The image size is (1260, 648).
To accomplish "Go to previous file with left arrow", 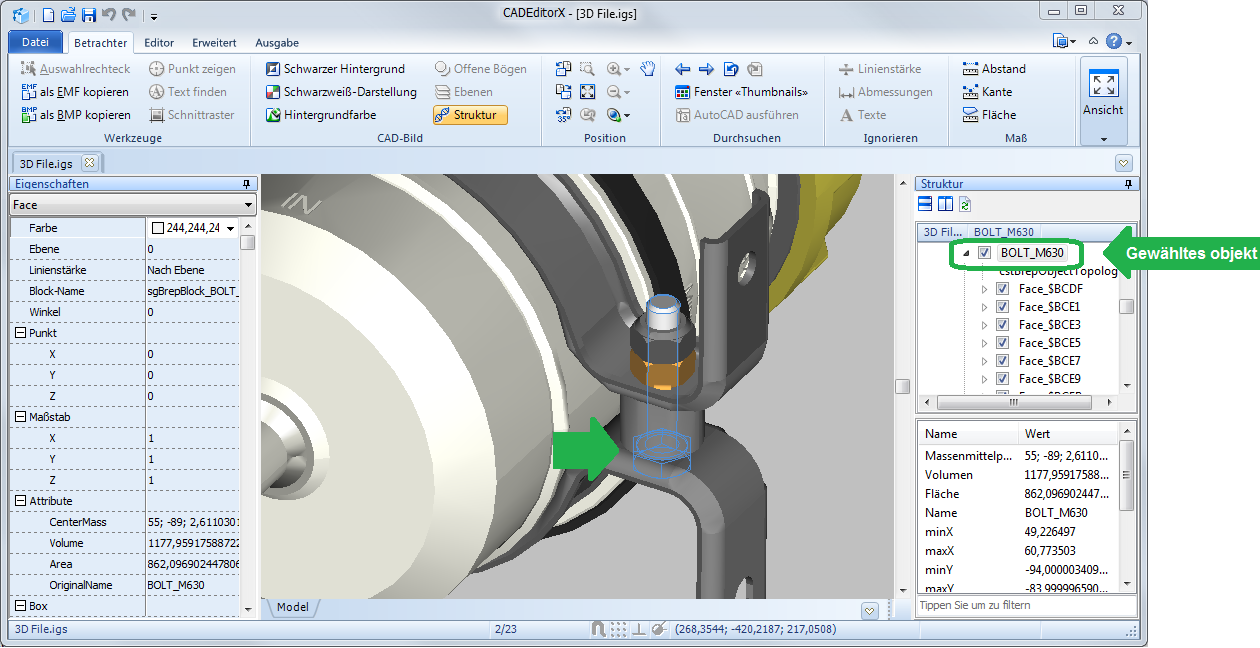I will tap(683, 69).
